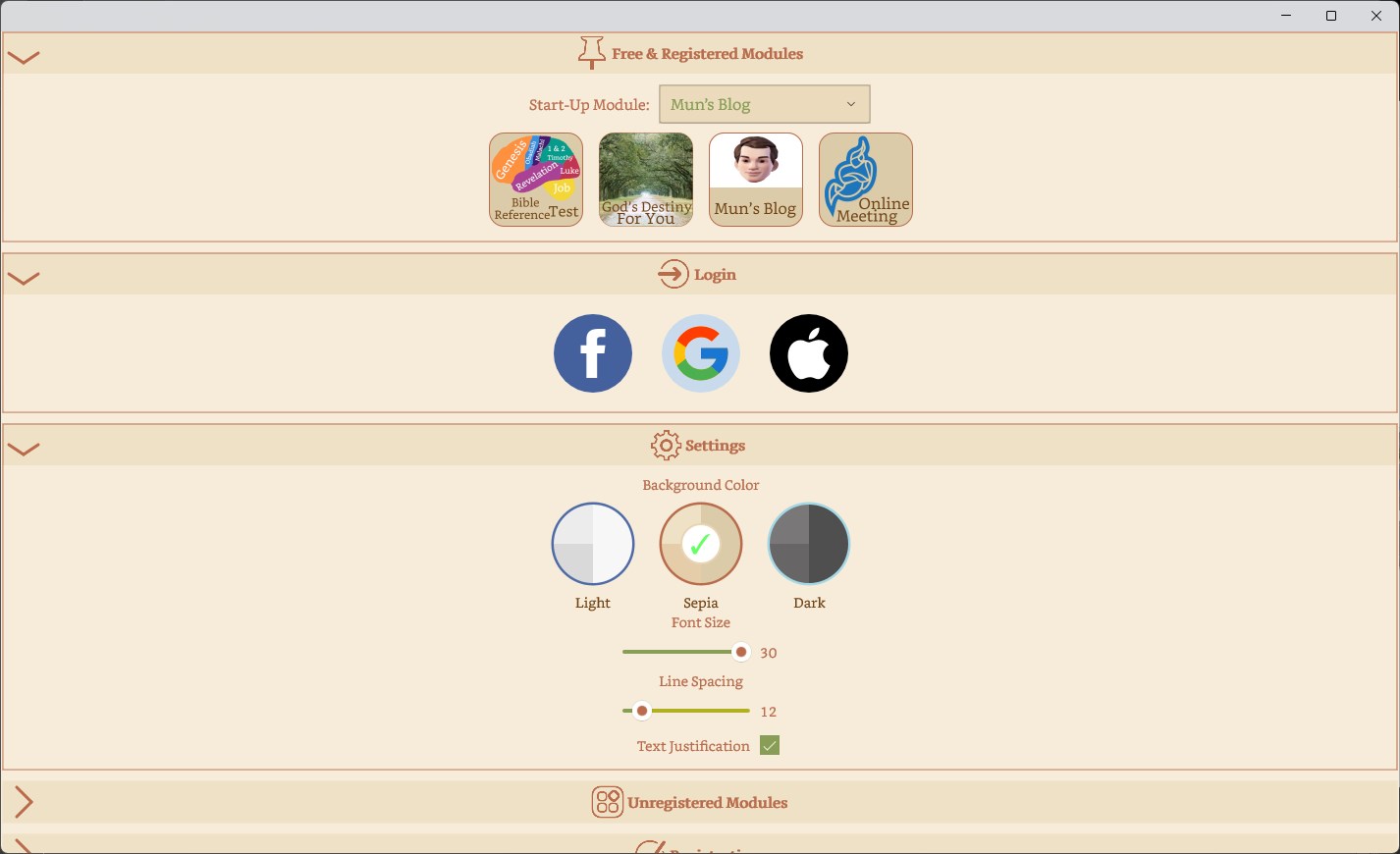1400x854 pixels.
Task: Open the Bible Reference Test module
Action: (536, 180)
